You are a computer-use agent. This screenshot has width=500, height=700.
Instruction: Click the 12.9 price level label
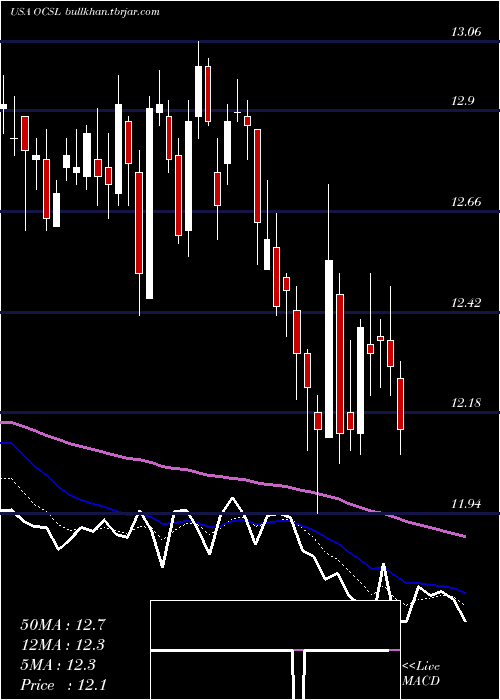(462, 101)
